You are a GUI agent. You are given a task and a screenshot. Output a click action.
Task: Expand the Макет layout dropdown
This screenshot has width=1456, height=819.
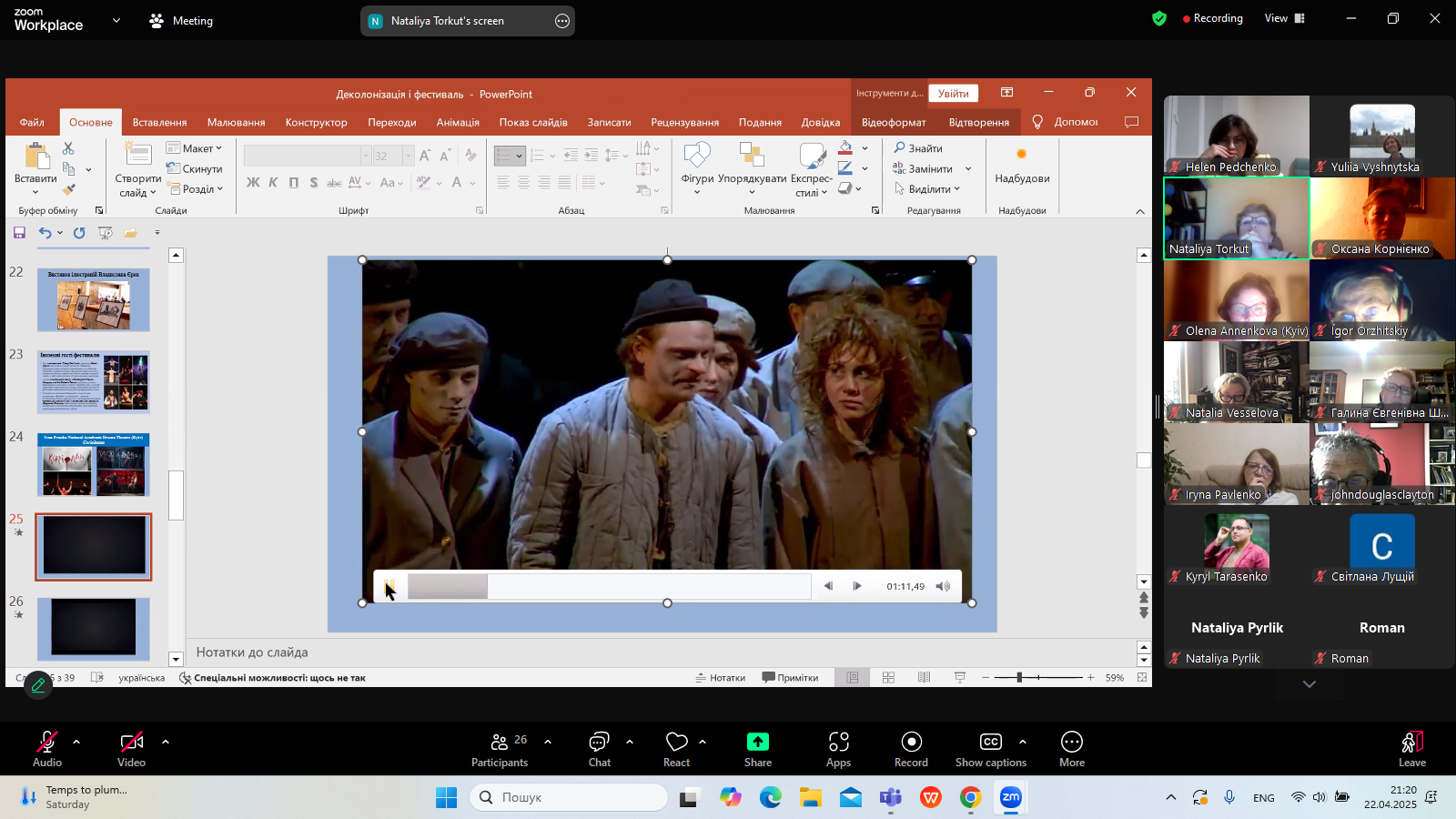pos(195,148)
